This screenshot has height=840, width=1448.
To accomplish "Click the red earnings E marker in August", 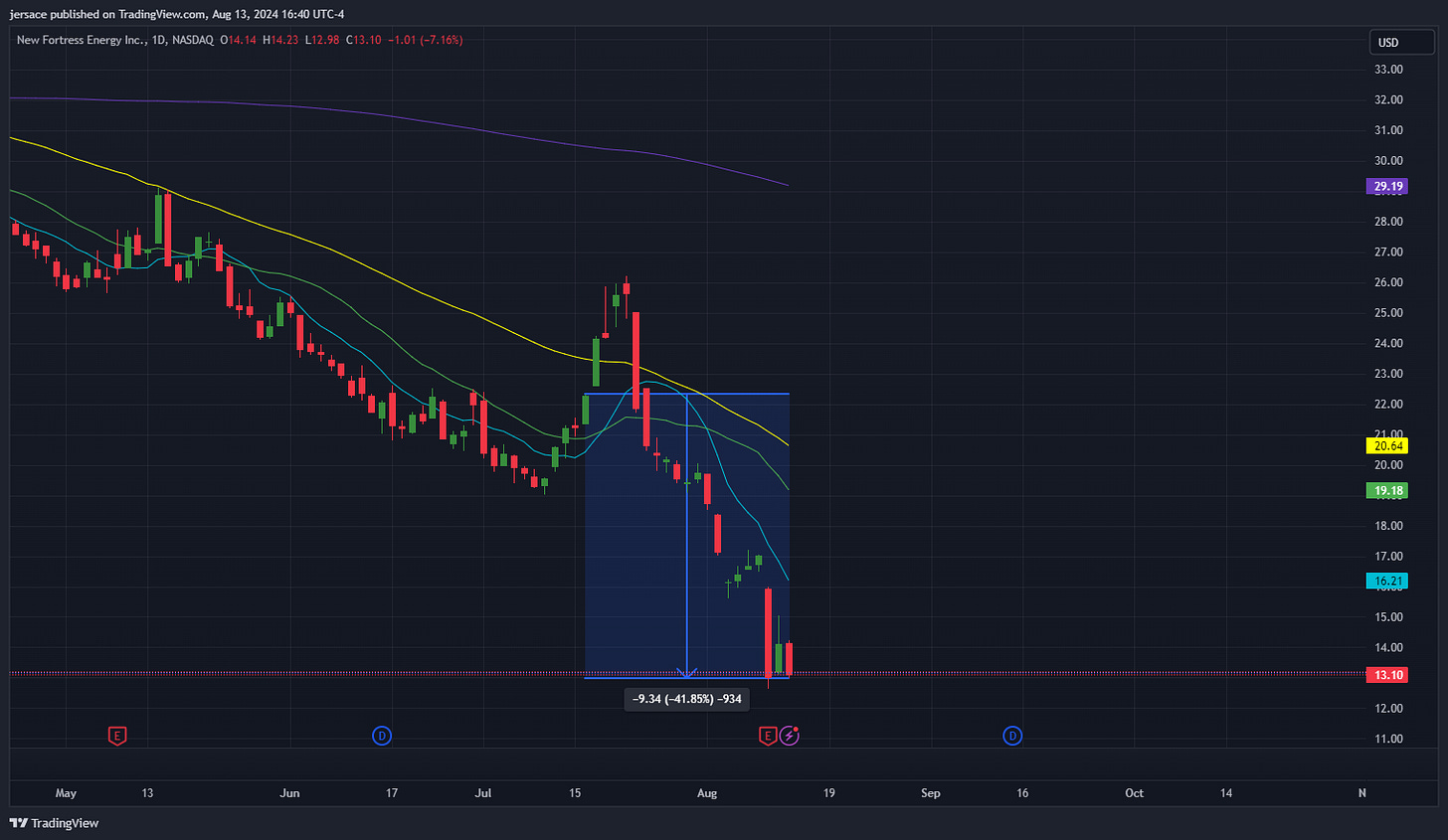I will [x=768, y=736].
